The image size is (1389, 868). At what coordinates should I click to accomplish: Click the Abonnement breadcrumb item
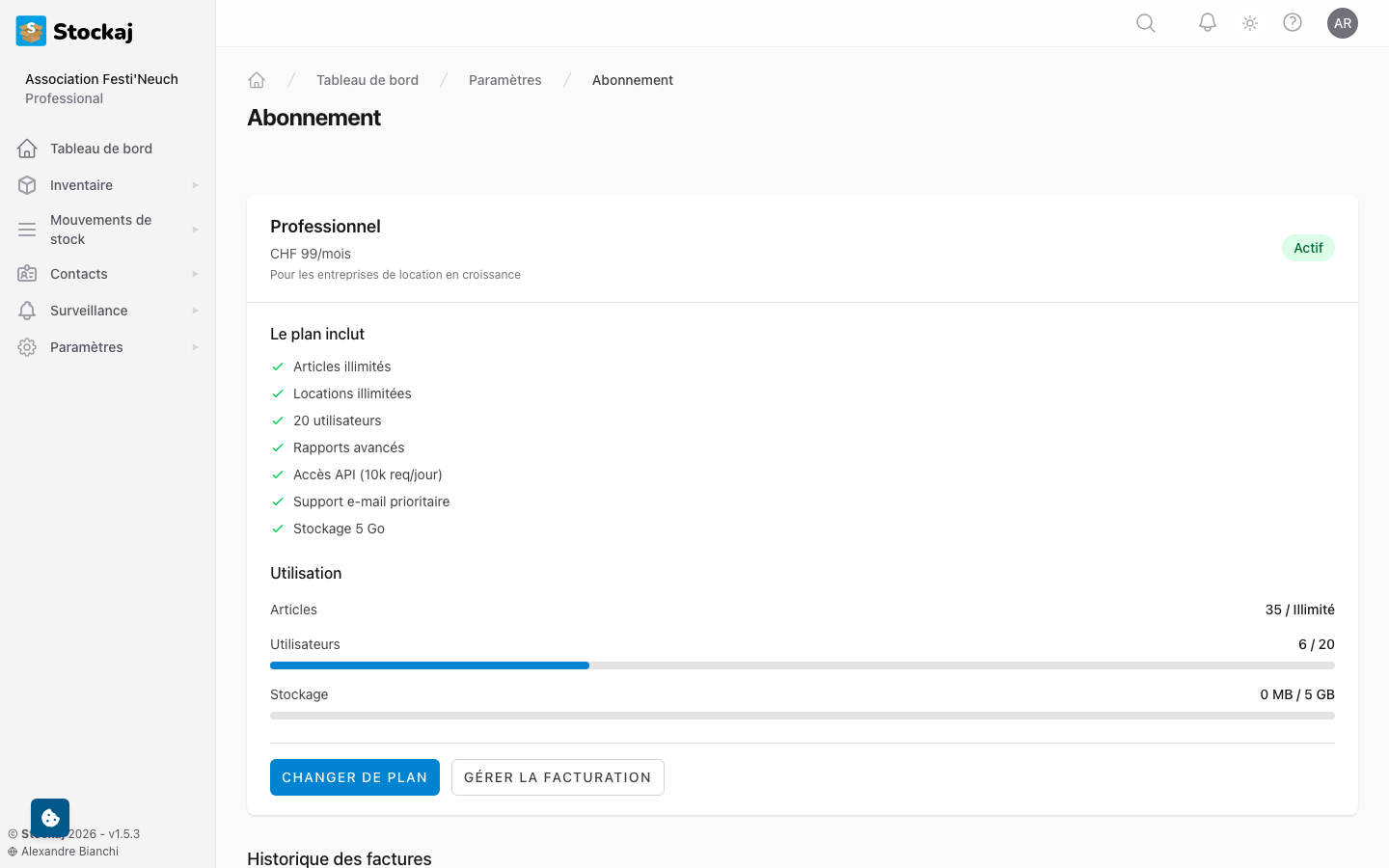click(x=633, y=80)
